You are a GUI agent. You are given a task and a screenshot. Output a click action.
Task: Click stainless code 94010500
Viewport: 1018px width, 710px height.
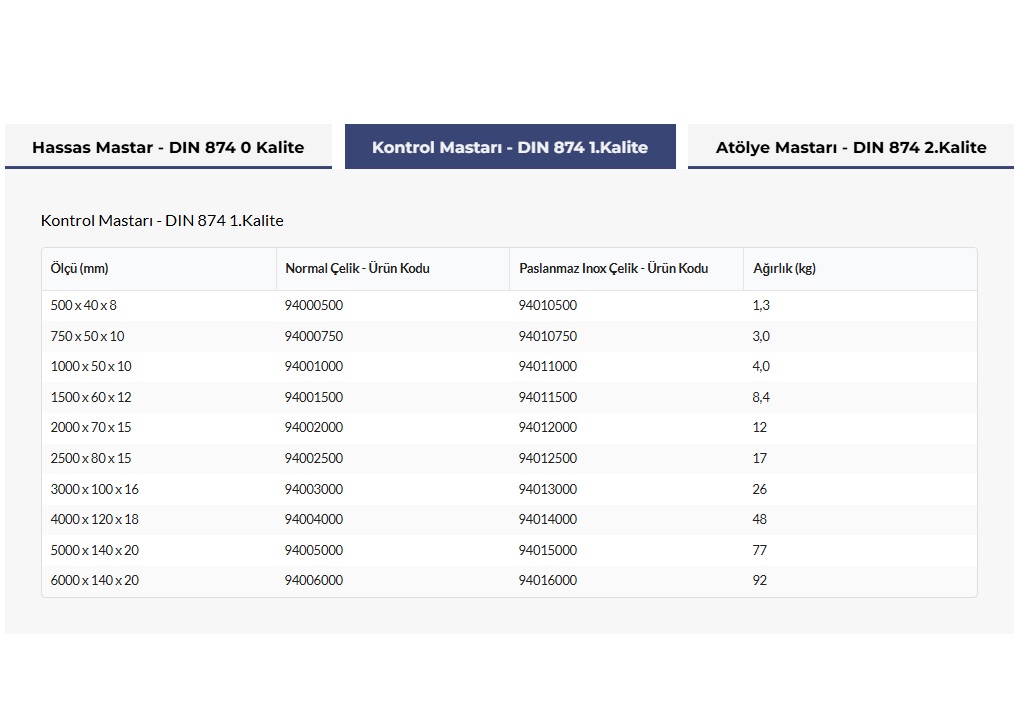[x=548, y=306]
